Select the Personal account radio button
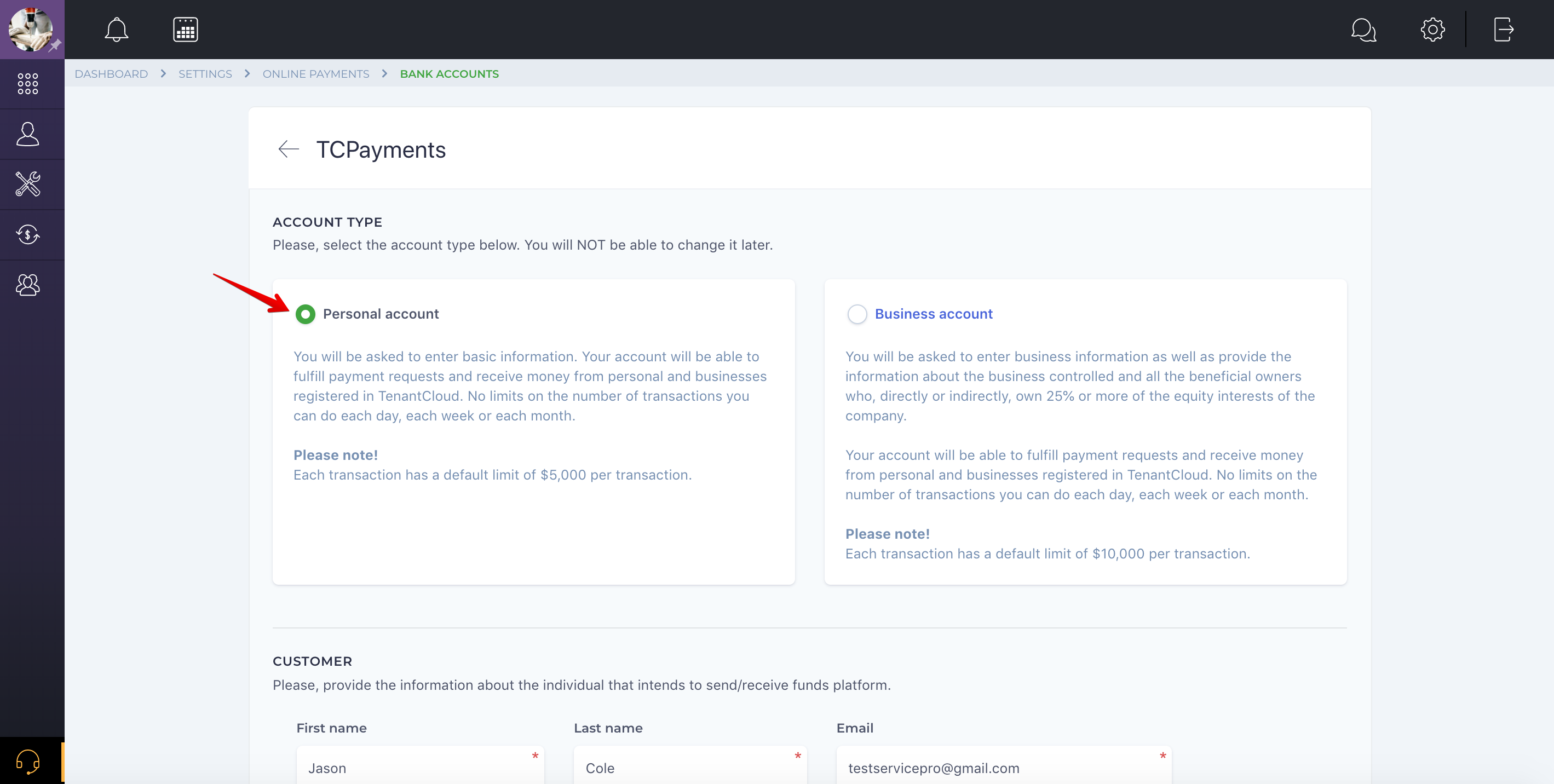 [305, 314]
